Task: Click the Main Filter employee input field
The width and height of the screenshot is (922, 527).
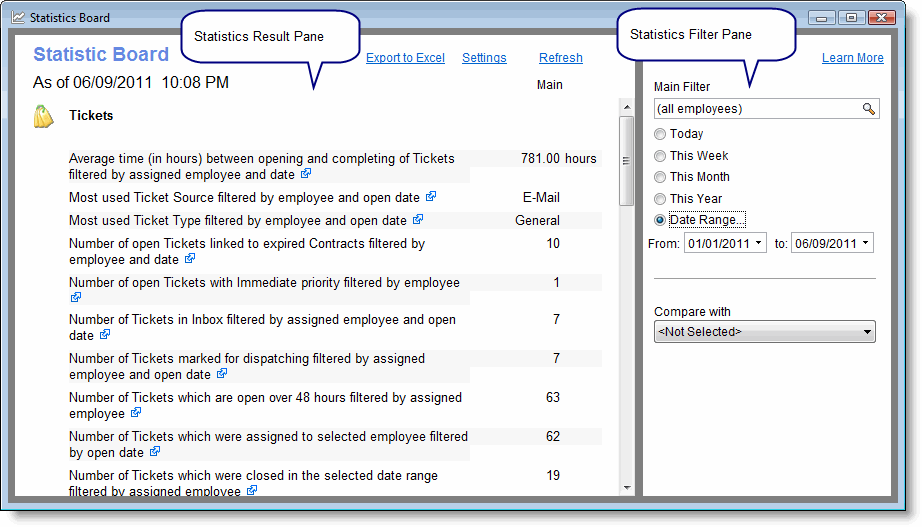Action: click(755, 109)
